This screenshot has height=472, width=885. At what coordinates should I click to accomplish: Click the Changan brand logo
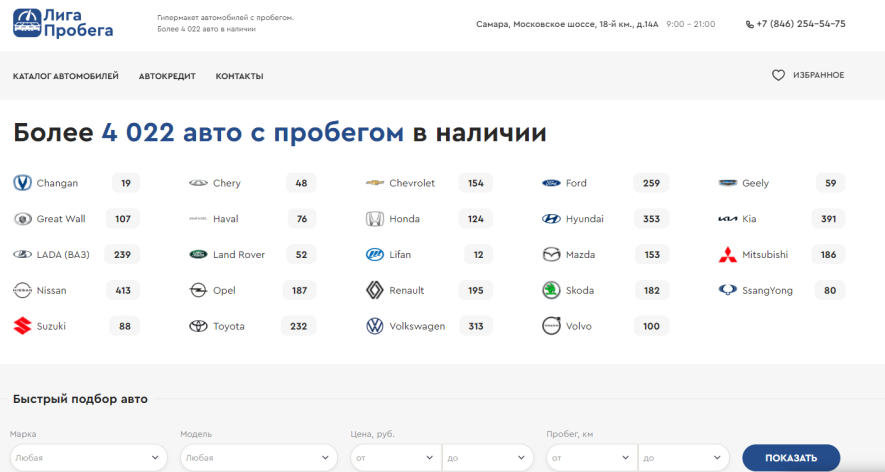[23, 183]
